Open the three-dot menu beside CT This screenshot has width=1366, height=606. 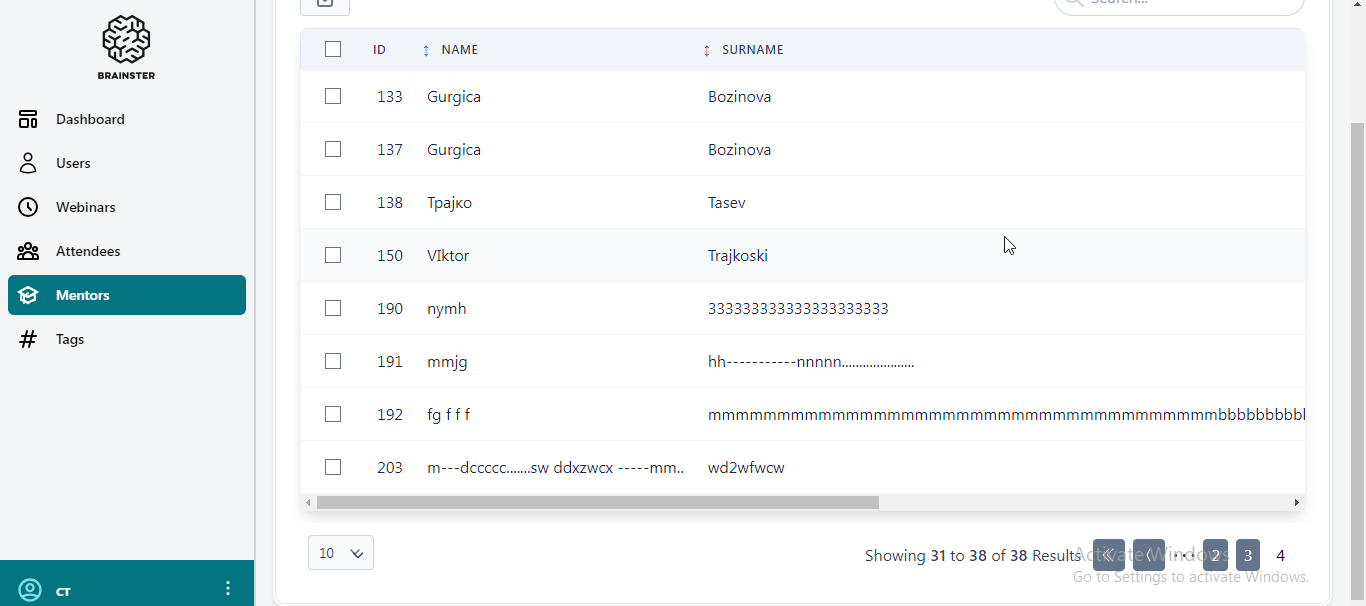click(228, 588)
